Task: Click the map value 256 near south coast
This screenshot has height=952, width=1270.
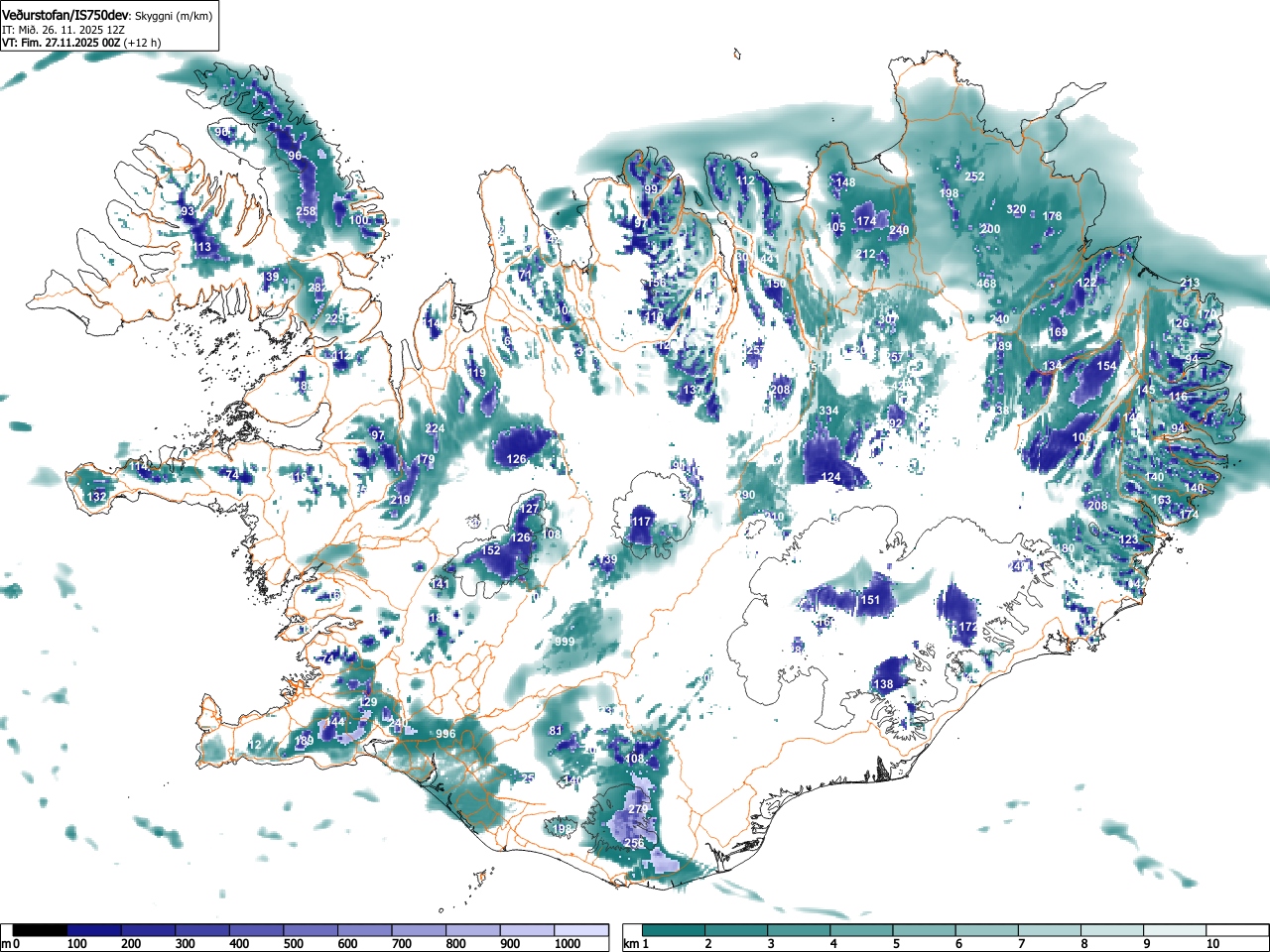Action: (x=634, y=843)
